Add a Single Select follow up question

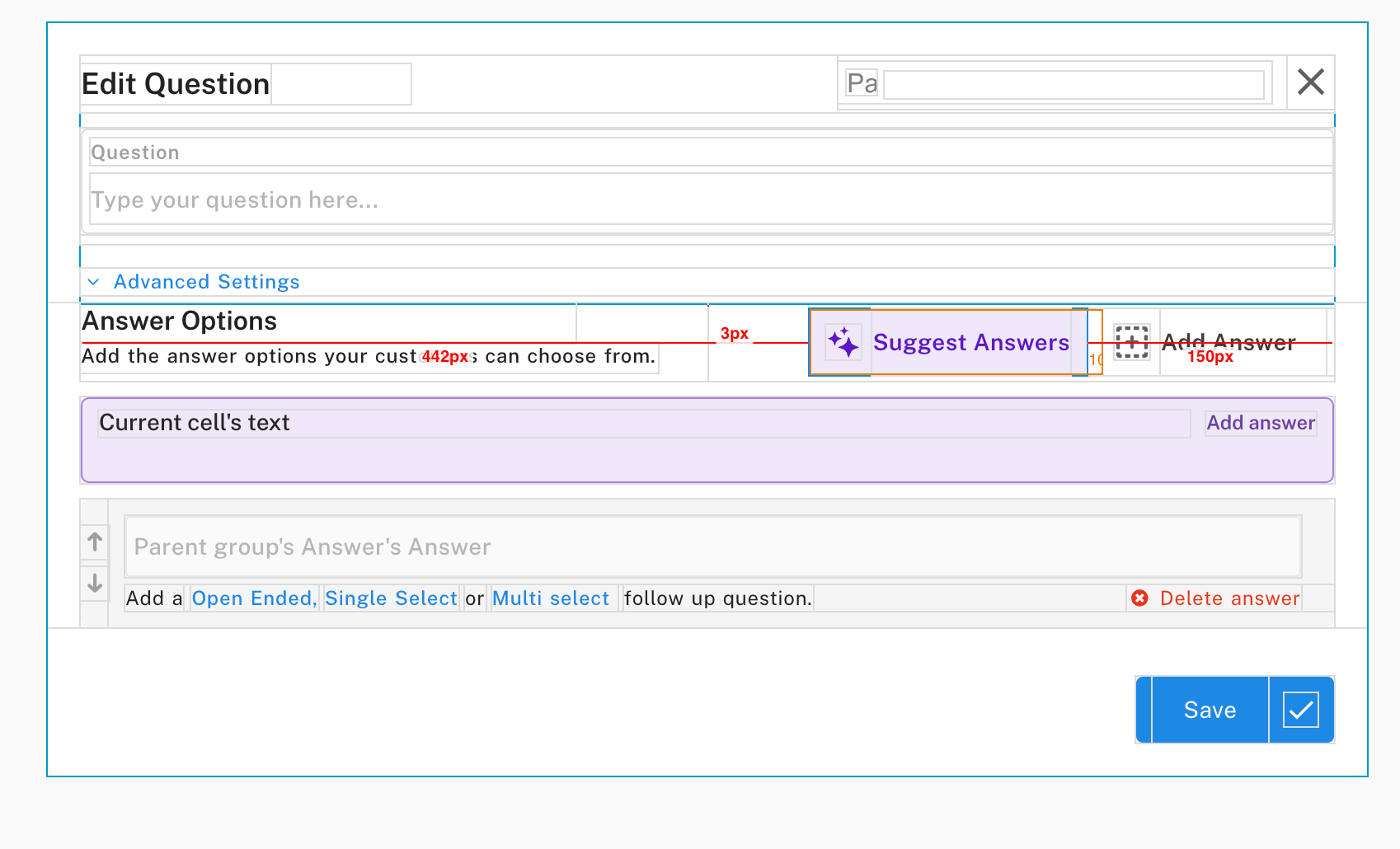point(391,598)
